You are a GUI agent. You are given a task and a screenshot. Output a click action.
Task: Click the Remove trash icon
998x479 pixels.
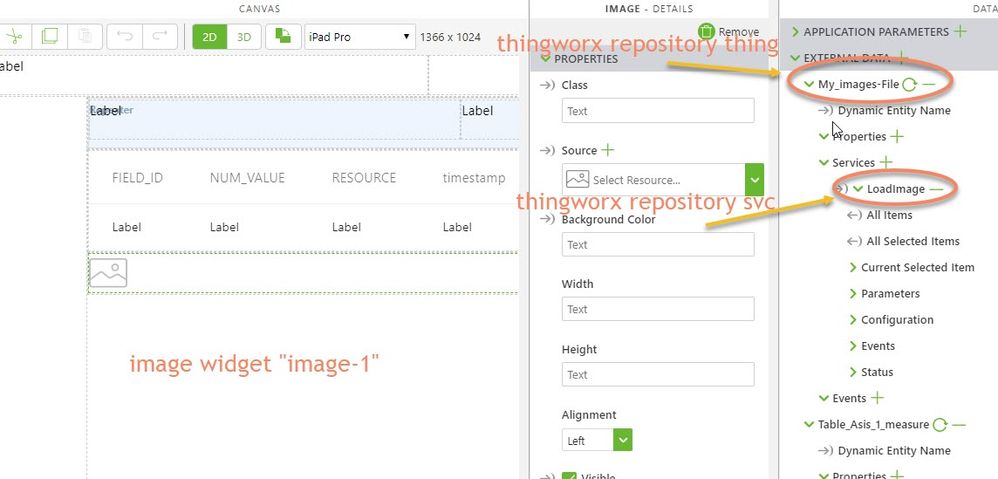pos(706,31)
